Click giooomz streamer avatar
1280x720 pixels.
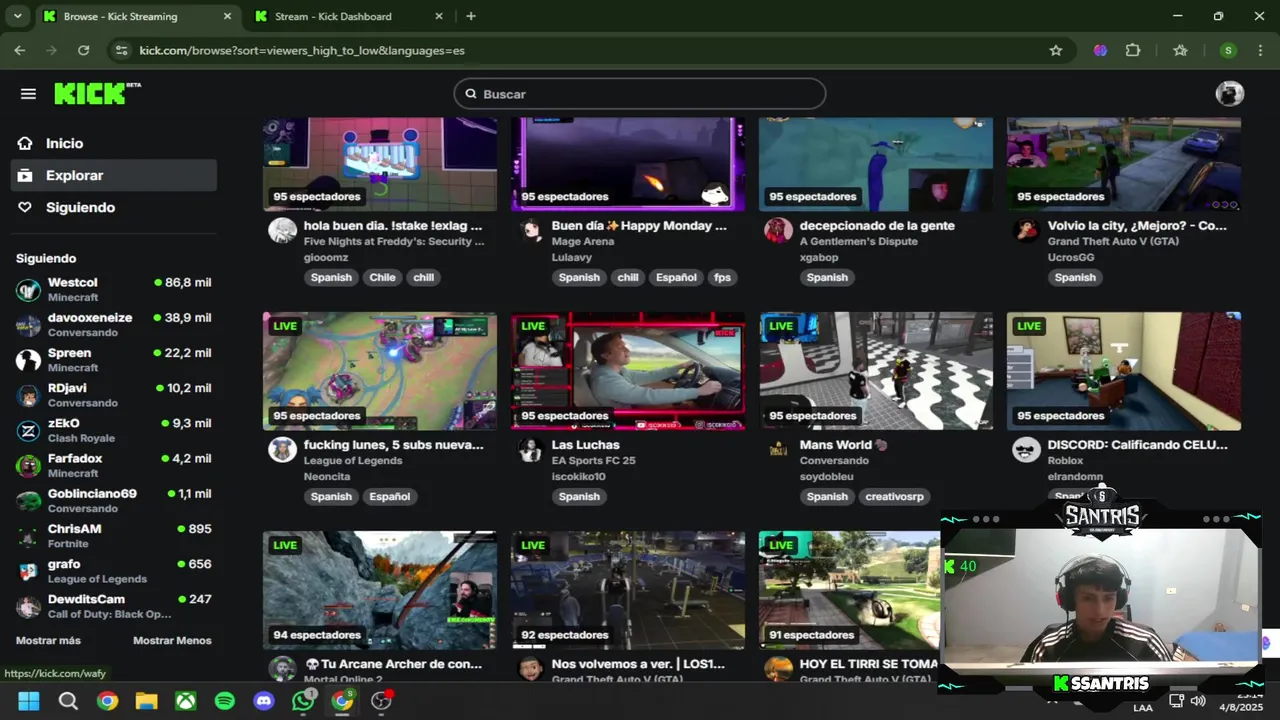click(x=282, y=231)
